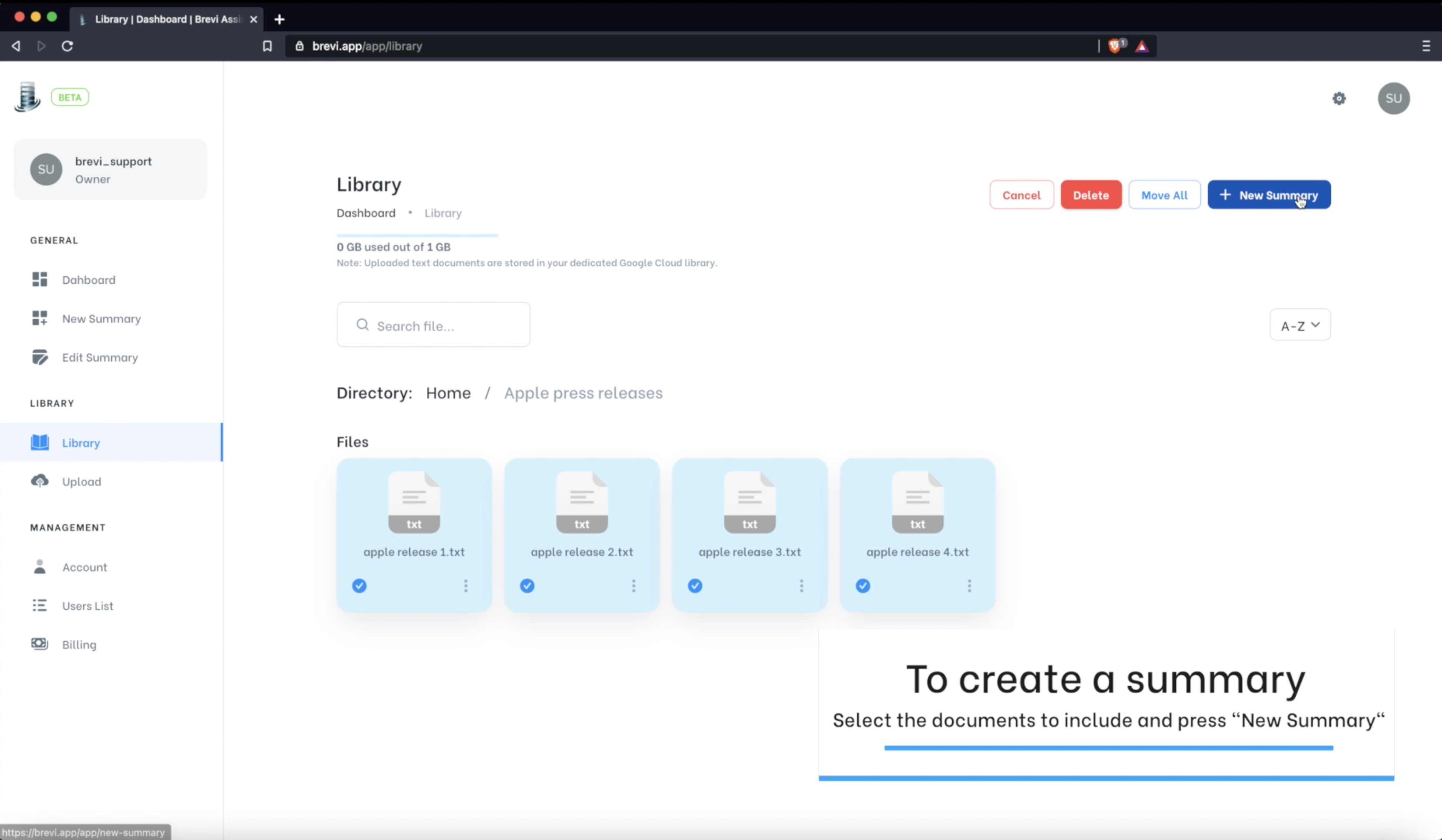Open the options menu of apple release 4.txt
The width and height of the screenshot is (1442, 840).
[969, 585]
